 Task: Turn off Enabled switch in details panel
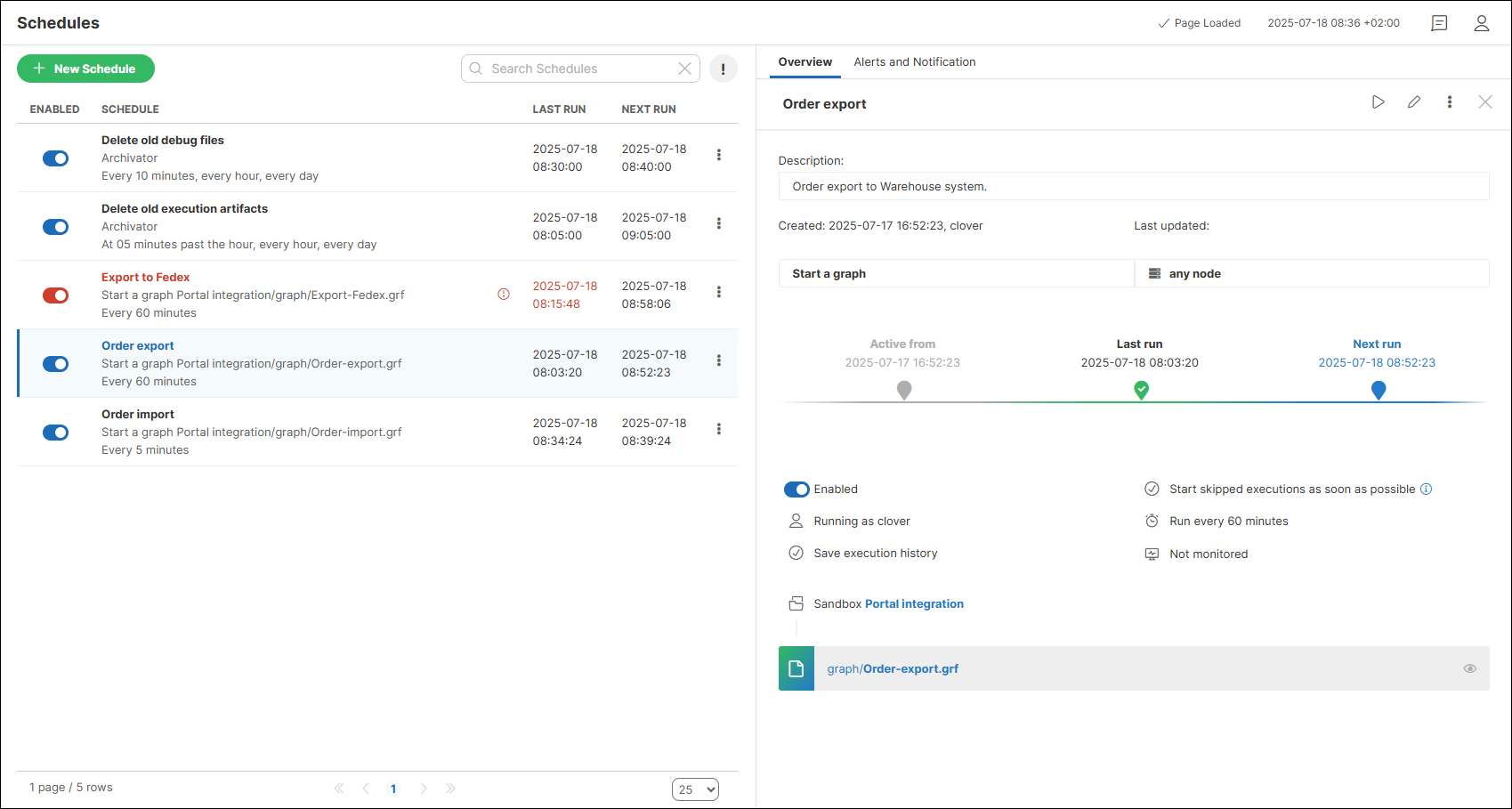point(796,489)
